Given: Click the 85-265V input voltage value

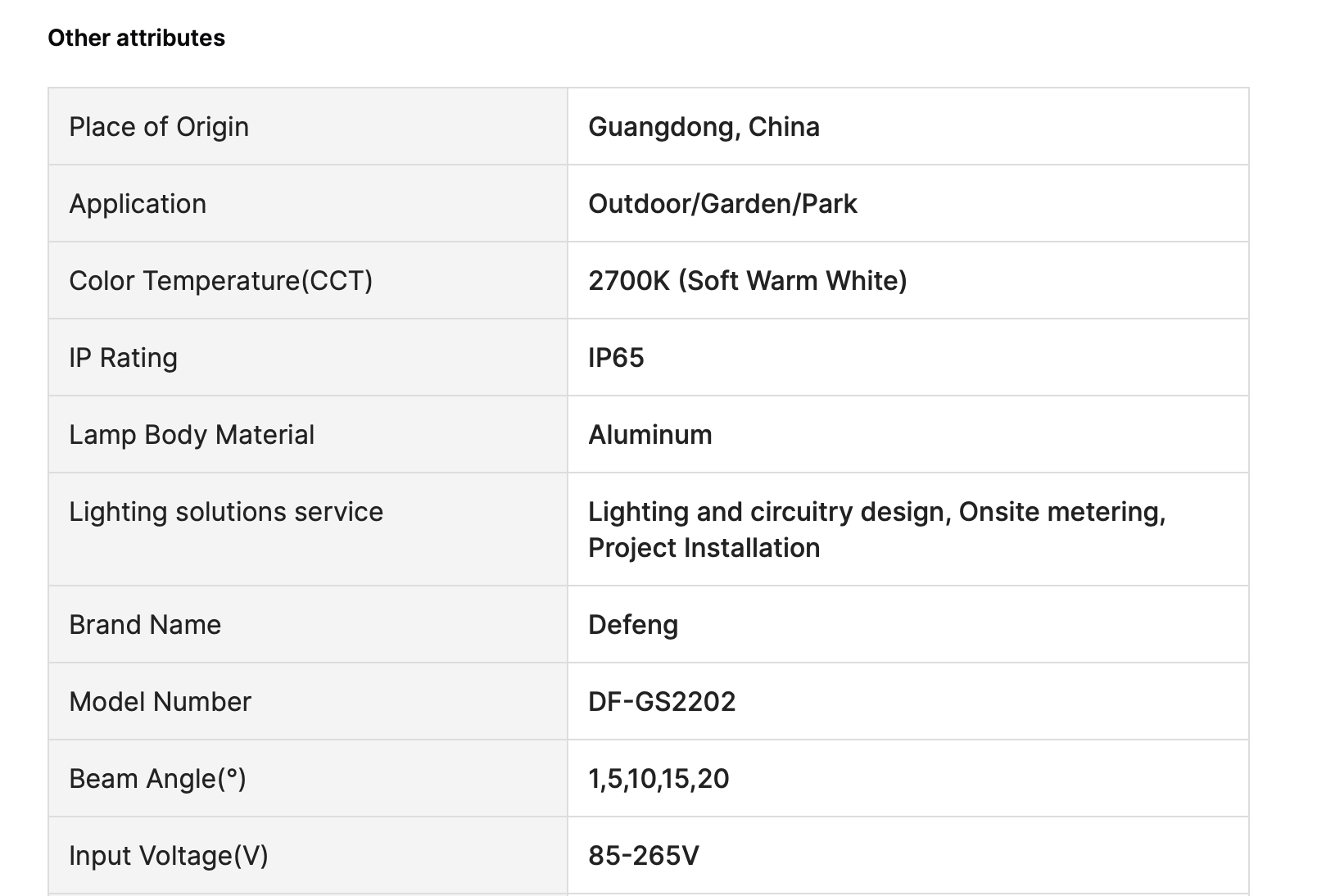Looking at the screenshot, I should (x=644, y=855).
